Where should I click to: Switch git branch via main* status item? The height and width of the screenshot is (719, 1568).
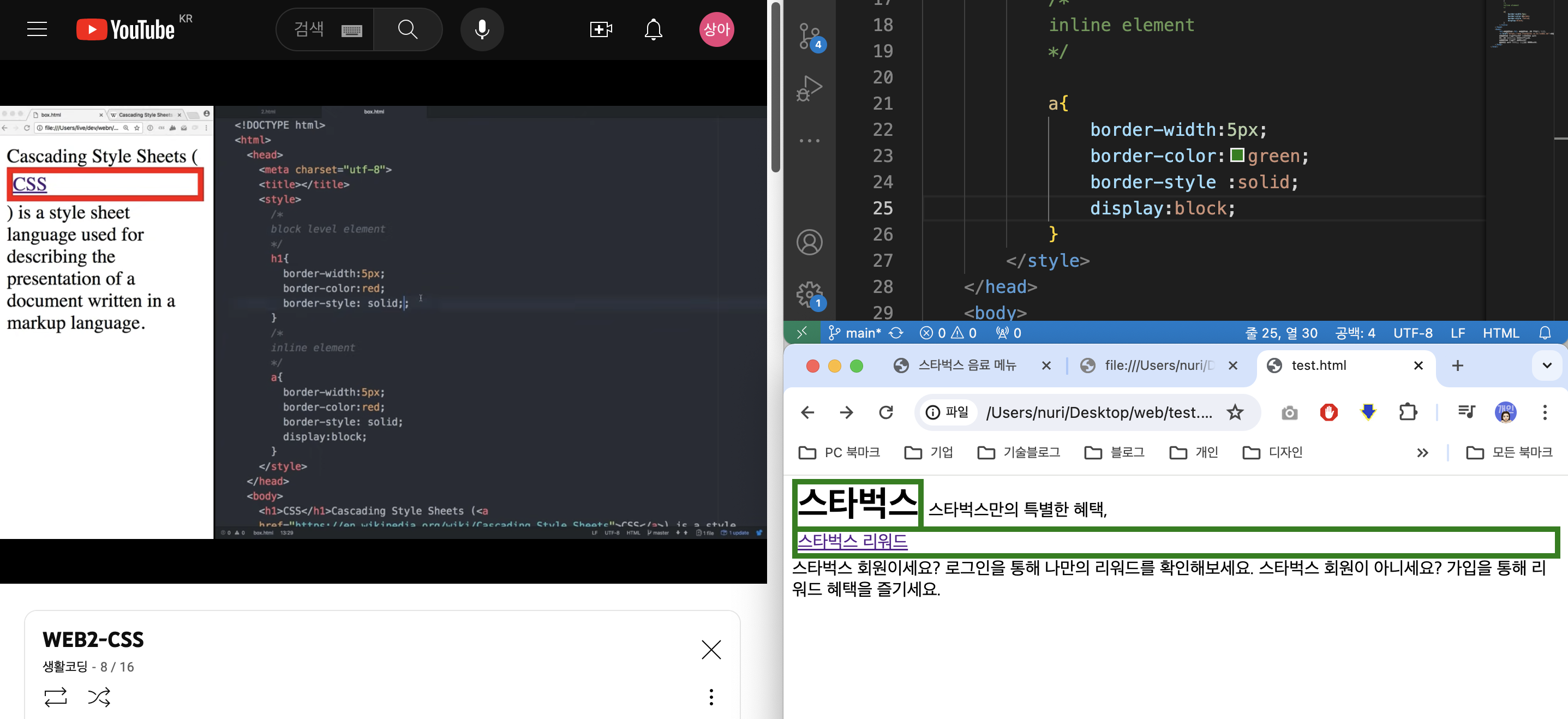pos(854,333)
